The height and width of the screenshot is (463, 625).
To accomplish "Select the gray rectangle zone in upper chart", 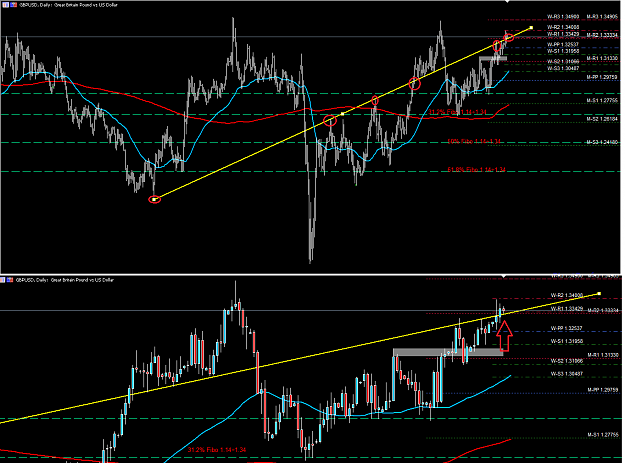I will pyautogui.click(x=493, y=58).
